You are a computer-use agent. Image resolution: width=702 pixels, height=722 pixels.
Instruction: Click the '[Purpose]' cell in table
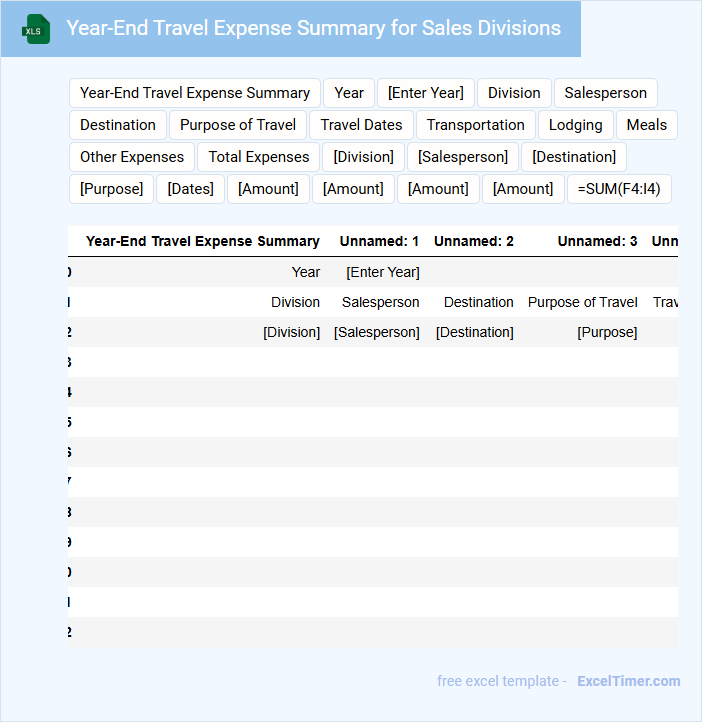click(607, 332)
